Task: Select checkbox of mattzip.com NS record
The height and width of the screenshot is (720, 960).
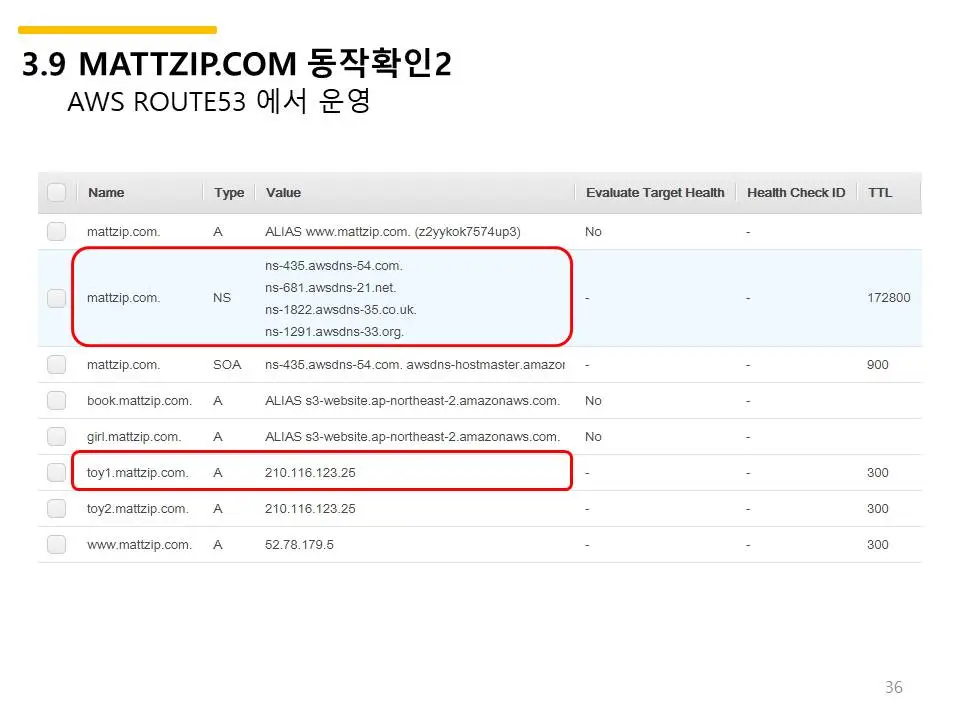Action: click(x=56, y=298)
